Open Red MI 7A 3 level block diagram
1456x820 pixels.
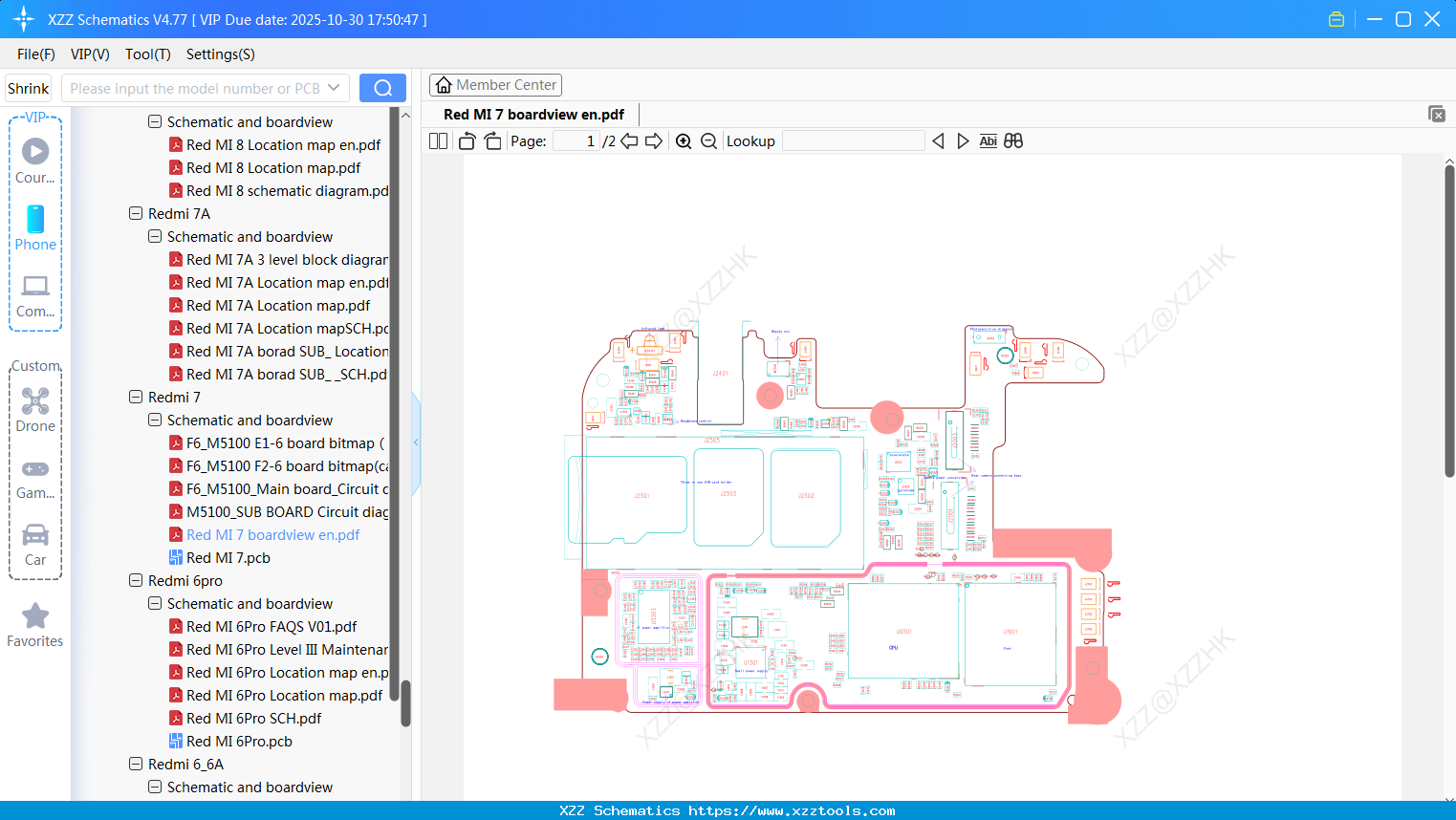pos(288,260)
